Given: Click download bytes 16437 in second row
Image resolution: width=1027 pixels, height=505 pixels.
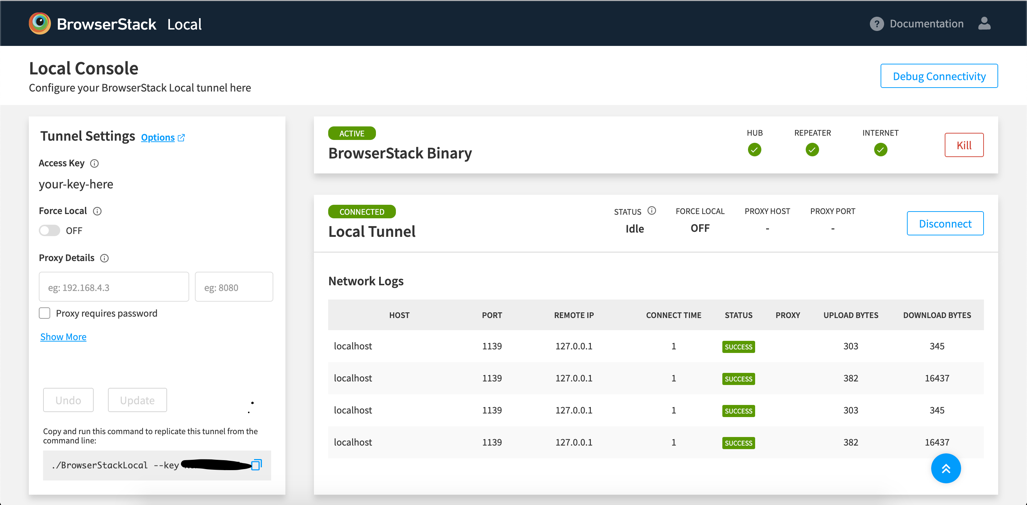Looking at the screenshot, I should click(x=937, y=378).
